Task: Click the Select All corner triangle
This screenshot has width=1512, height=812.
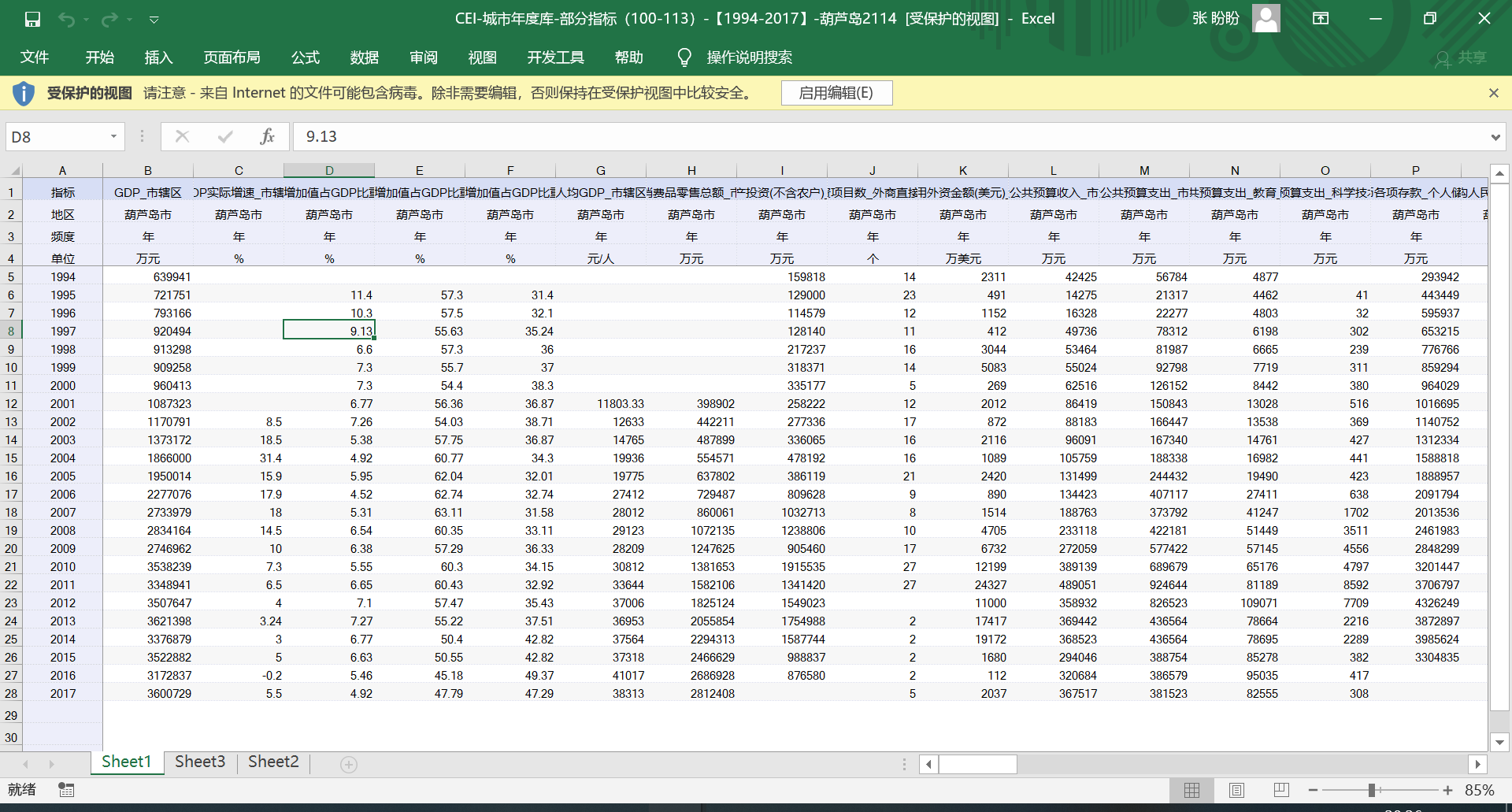Action: point(15,171)
